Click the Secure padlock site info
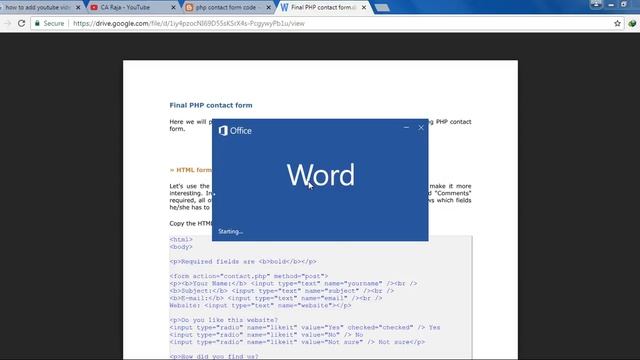Viewport: 640px width, 360px height. click(x=49, y=23)
